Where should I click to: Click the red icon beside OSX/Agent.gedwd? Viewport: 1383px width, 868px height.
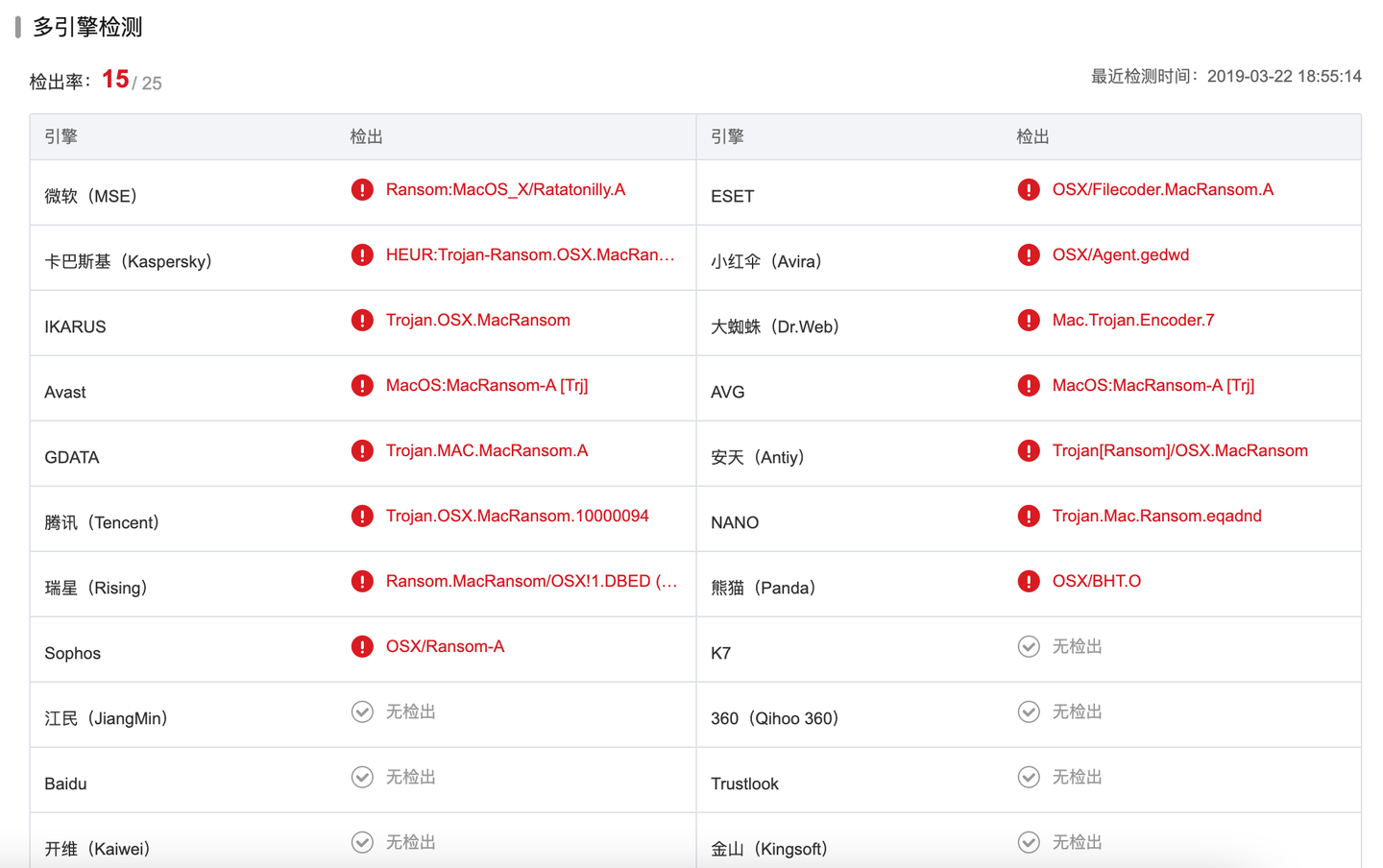[1029, 254]
